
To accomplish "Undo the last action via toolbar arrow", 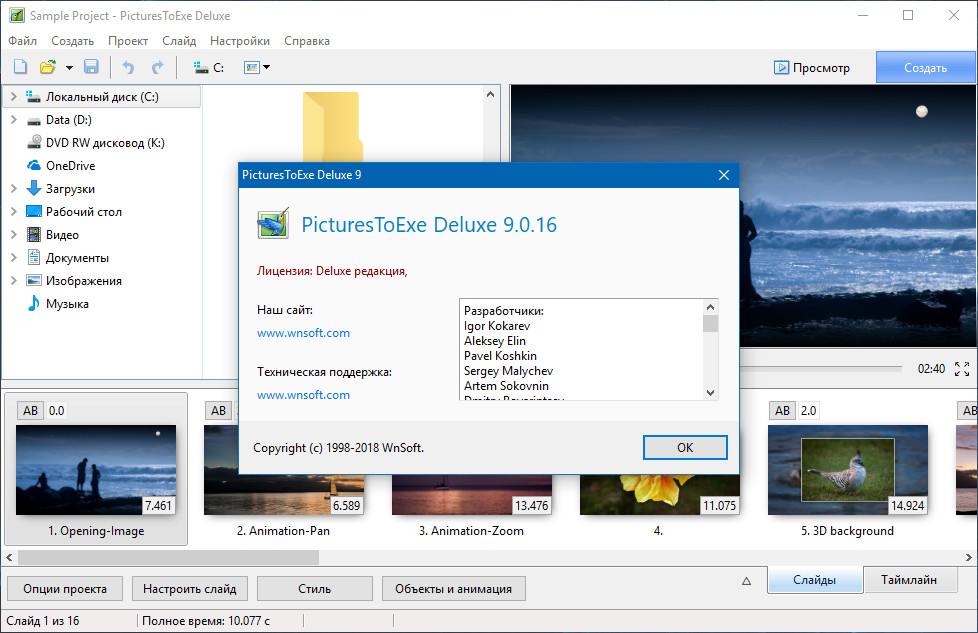I will (127, 67).
